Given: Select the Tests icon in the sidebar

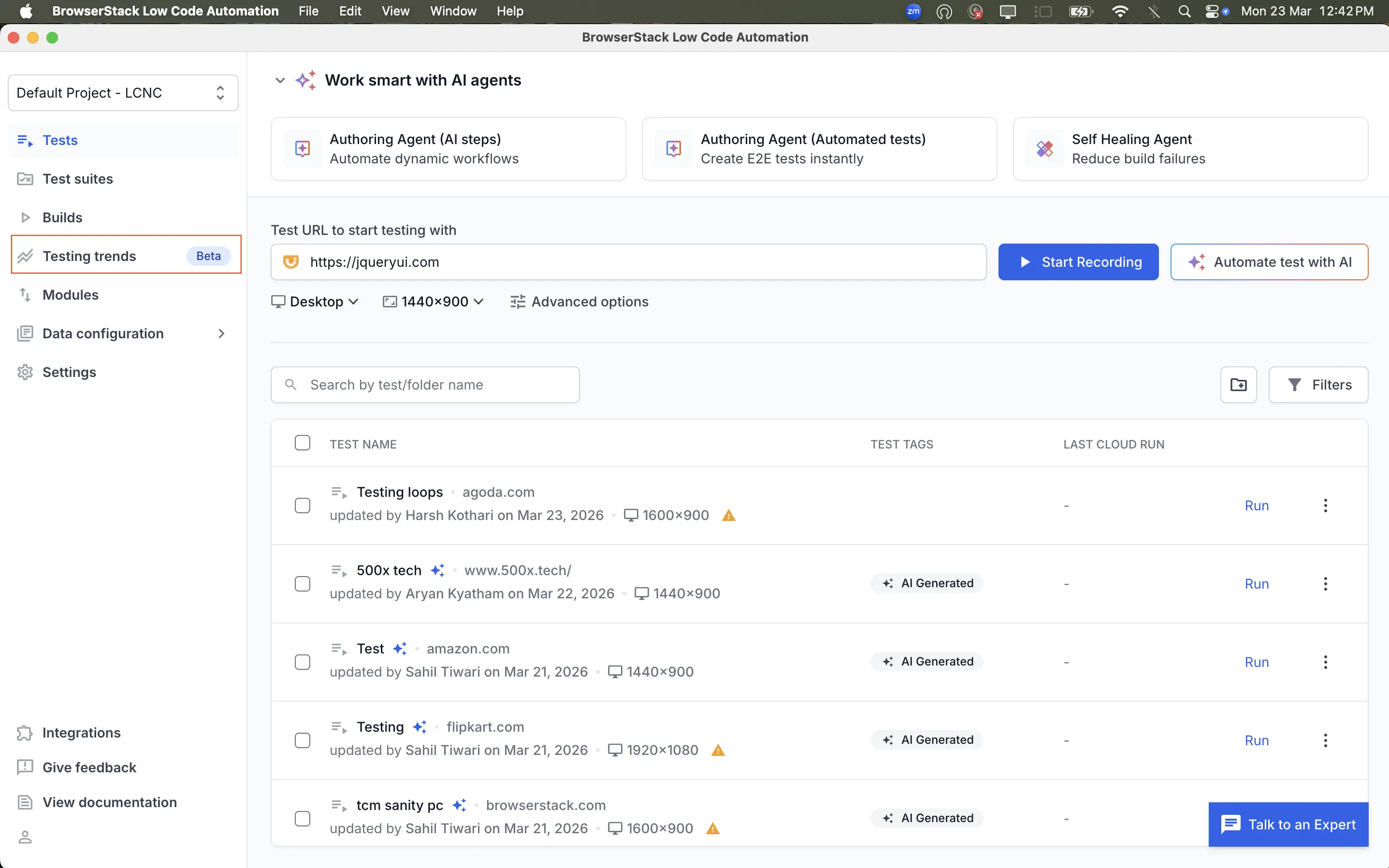Looking at the screenshot, I should [x=25, y=140].
